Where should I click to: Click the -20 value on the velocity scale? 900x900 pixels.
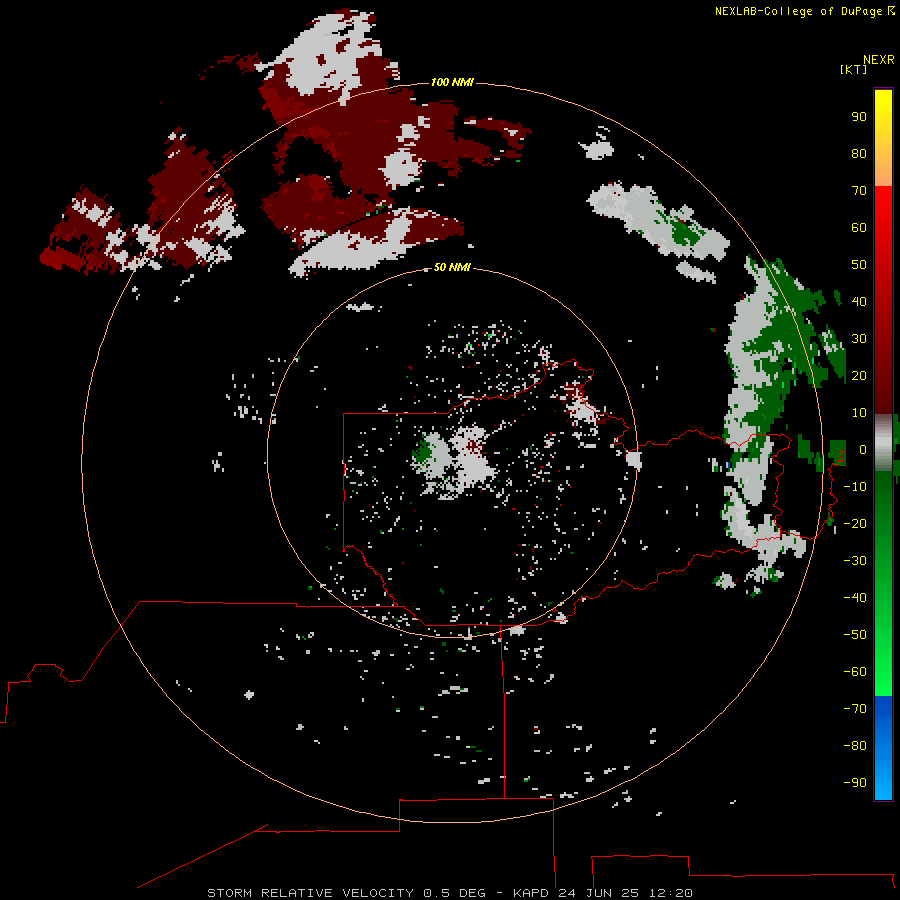pyautogui.click(x=855, y=523)
